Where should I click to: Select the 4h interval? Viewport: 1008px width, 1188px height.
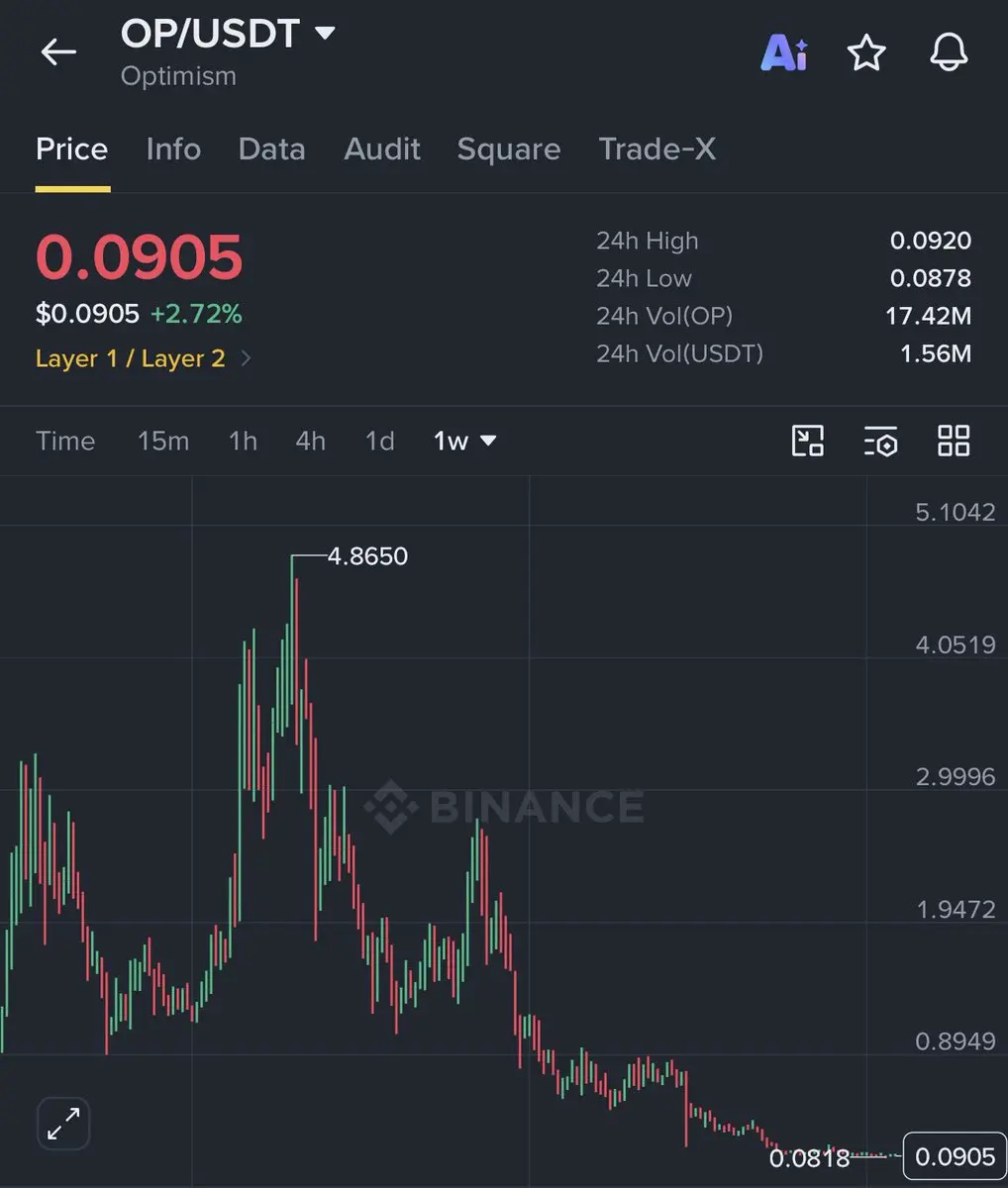(311, 441)
